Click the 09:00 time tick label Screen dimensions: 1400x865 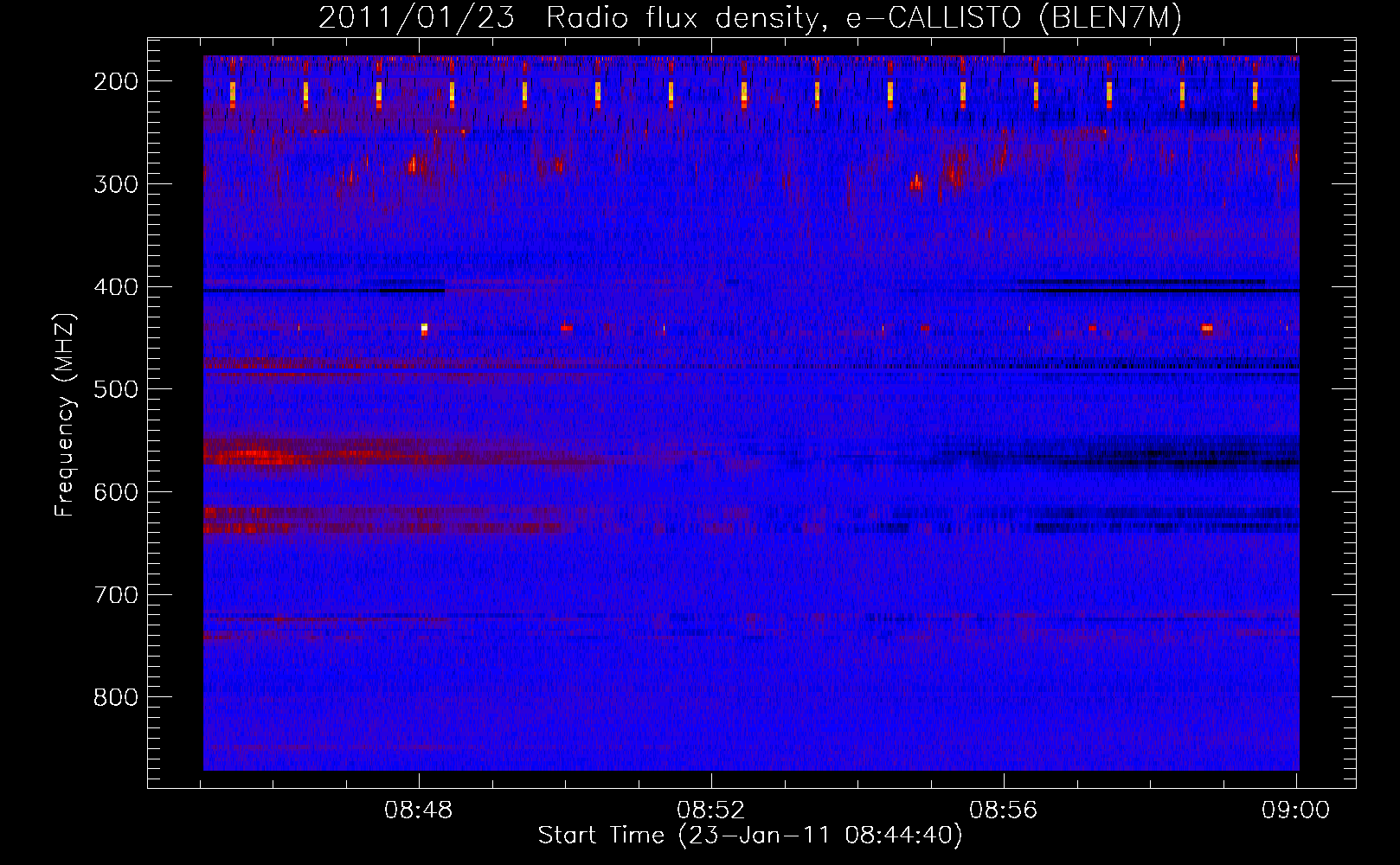pos(1295,811)
